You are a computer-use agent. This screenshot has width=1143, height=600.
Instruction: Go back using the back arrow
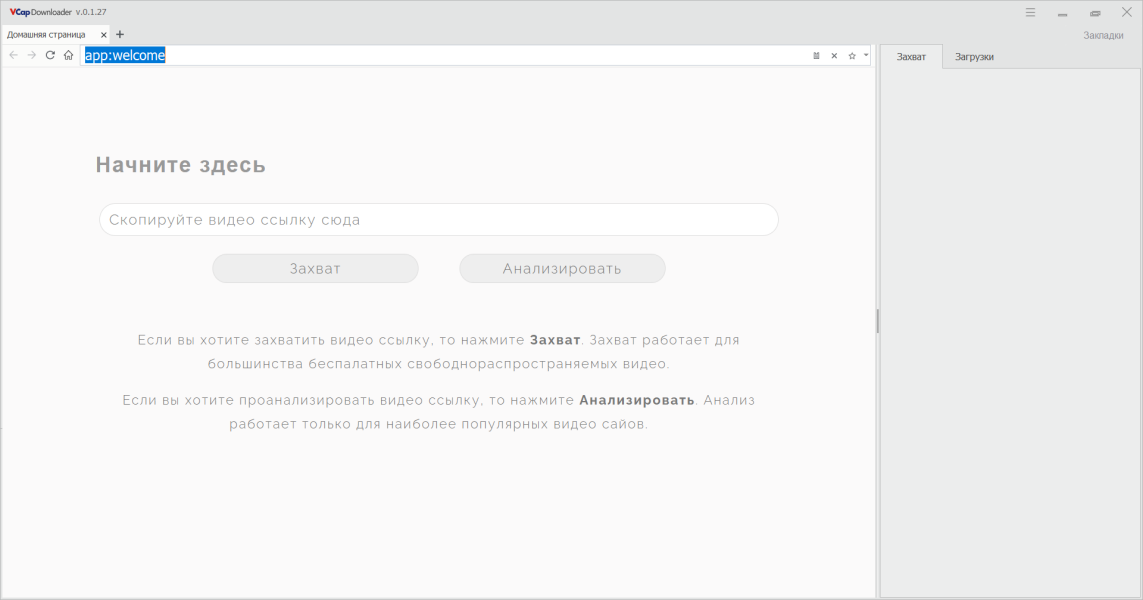13,55
